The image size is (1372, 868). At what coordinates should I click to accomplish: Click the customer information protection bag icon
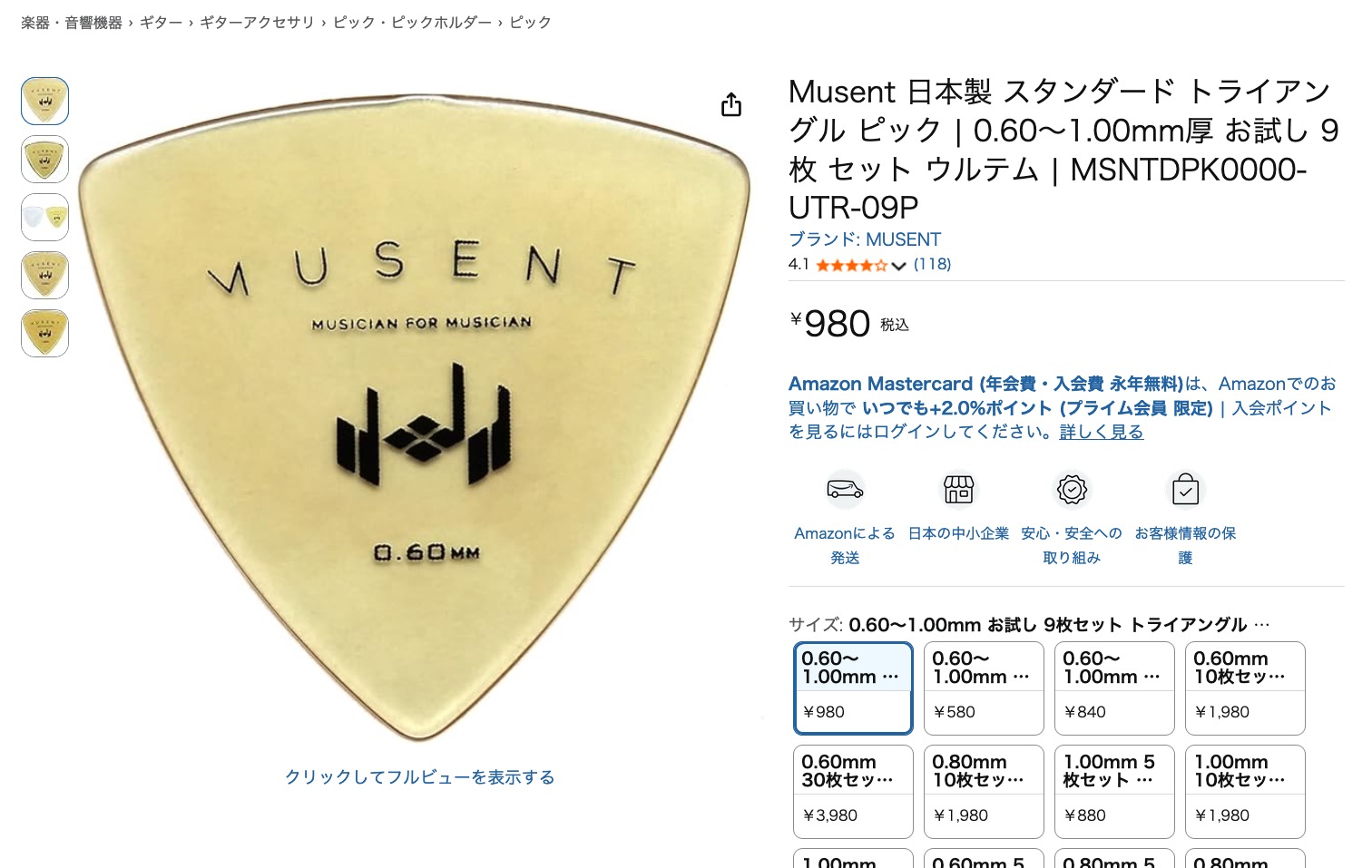click(1185, 491)
